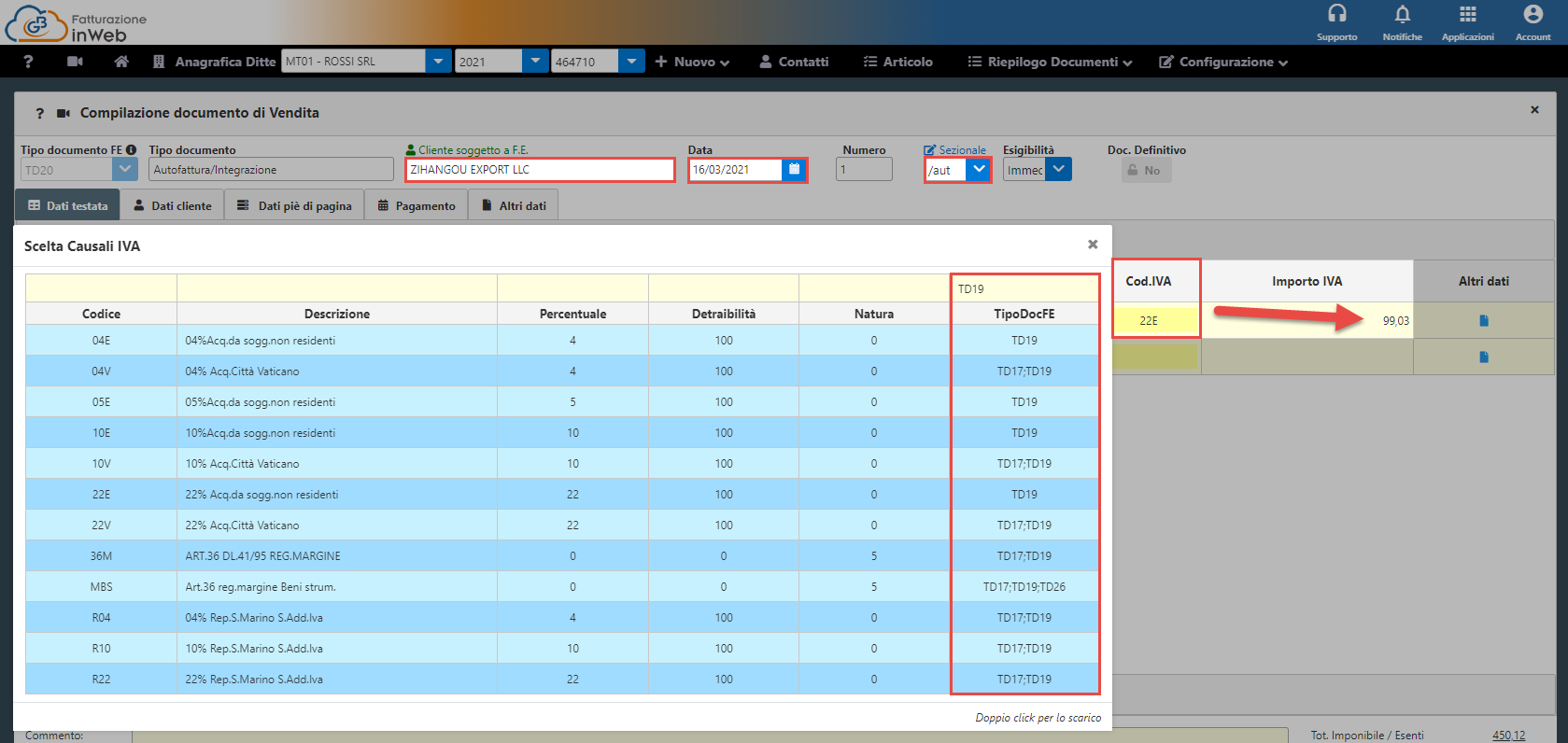The height and width of the screenshot is (743, 1568).
Task: Select row 36M ART.36 DL.41/95 REG.MARGINE
Action: click(562, 556)
